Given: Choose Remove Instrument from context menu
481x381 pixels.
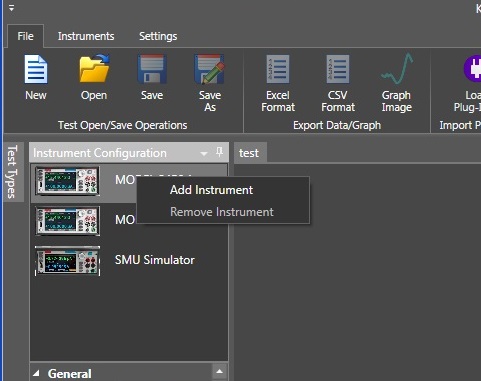Looking at the screenshot, I should point(222,212).
